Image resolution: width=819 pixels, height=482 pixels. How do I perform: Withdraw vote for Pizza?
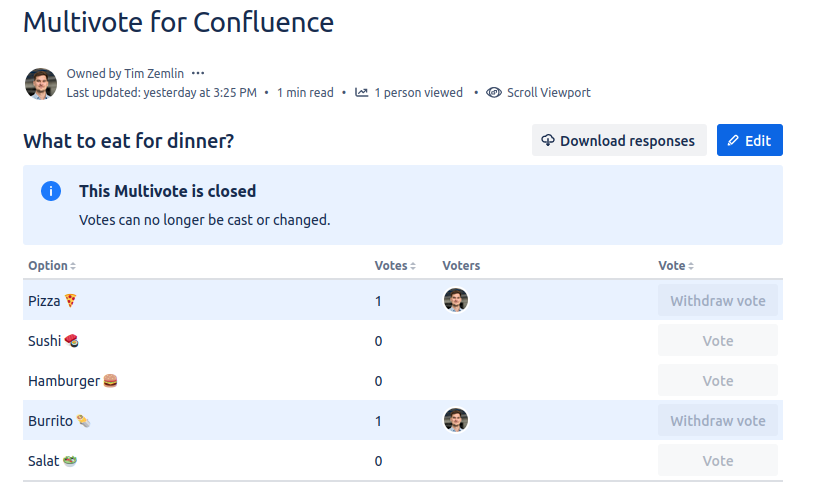[717, 301]
